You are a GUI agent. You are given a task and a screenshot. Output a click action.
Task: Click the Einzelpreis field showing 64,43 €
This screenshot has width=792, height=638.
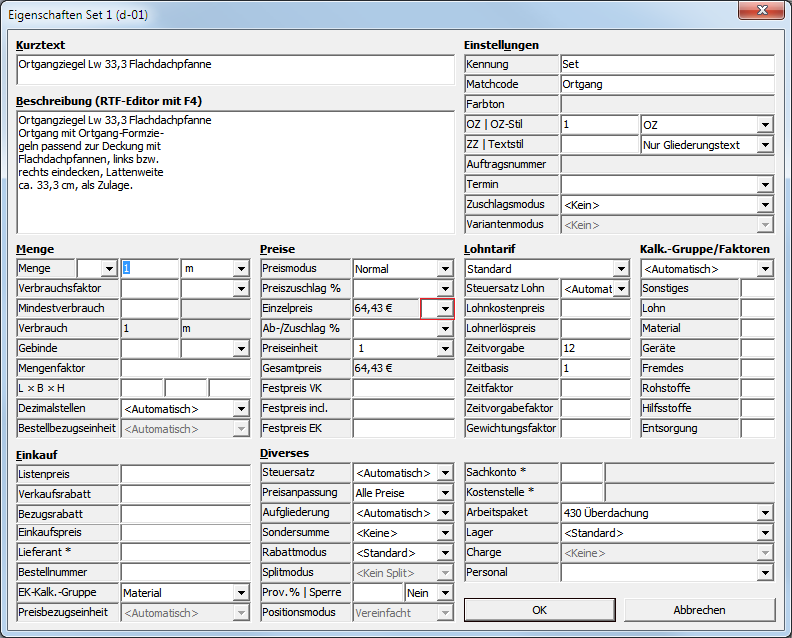(386, 309)
